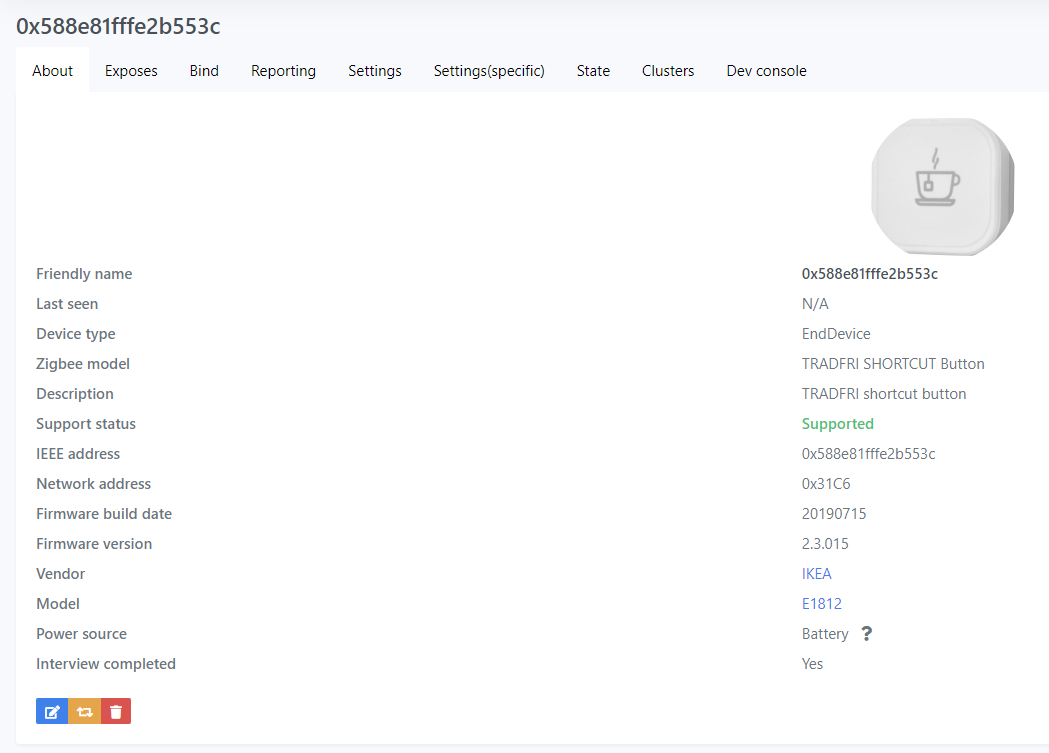Click the Power source label
The image size is (1049, 753).
(82, 633)
